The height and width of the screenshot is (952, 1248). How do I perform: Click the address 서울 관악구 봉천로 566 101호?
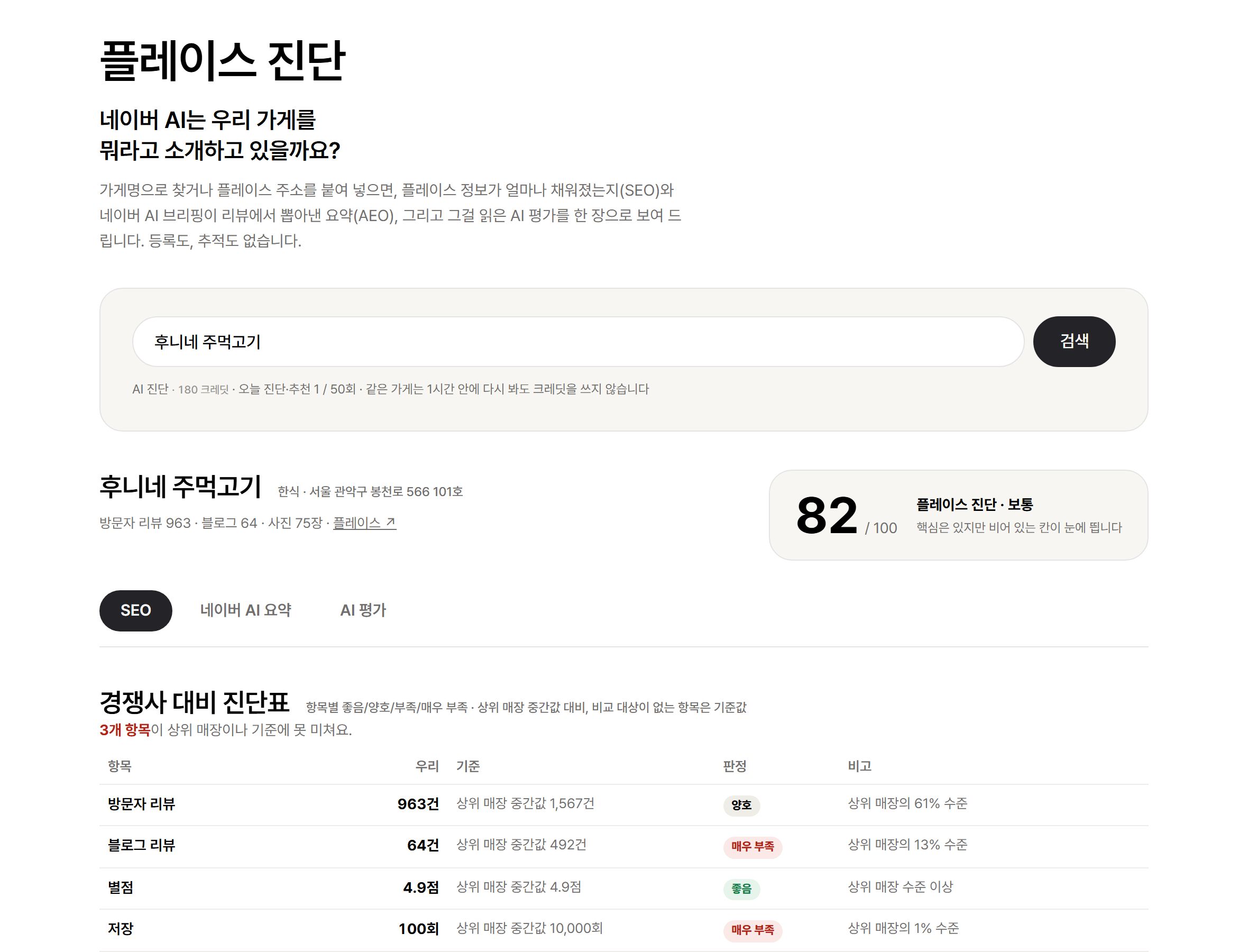386,491
